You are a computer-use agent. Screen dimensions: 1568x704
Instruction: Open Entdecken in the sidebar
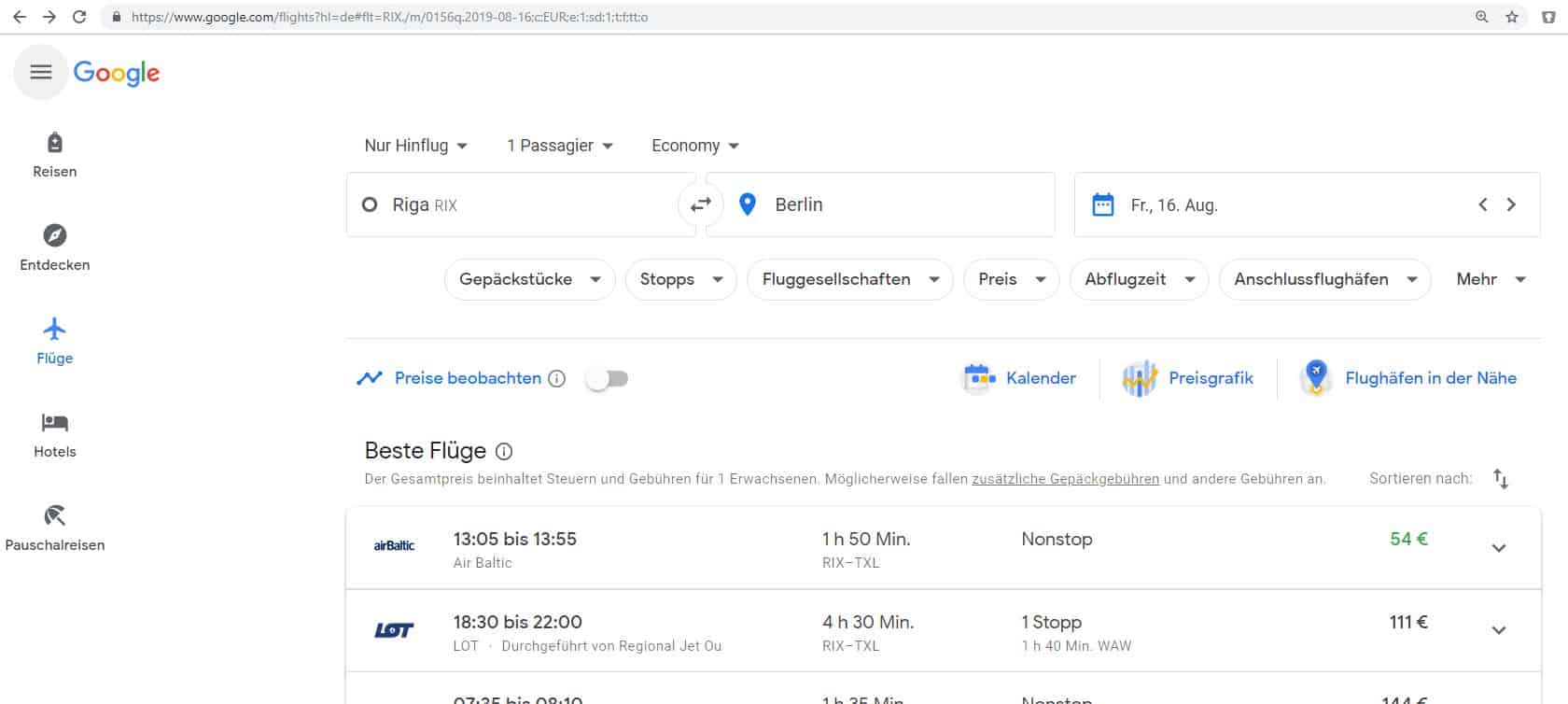point(55,248)
